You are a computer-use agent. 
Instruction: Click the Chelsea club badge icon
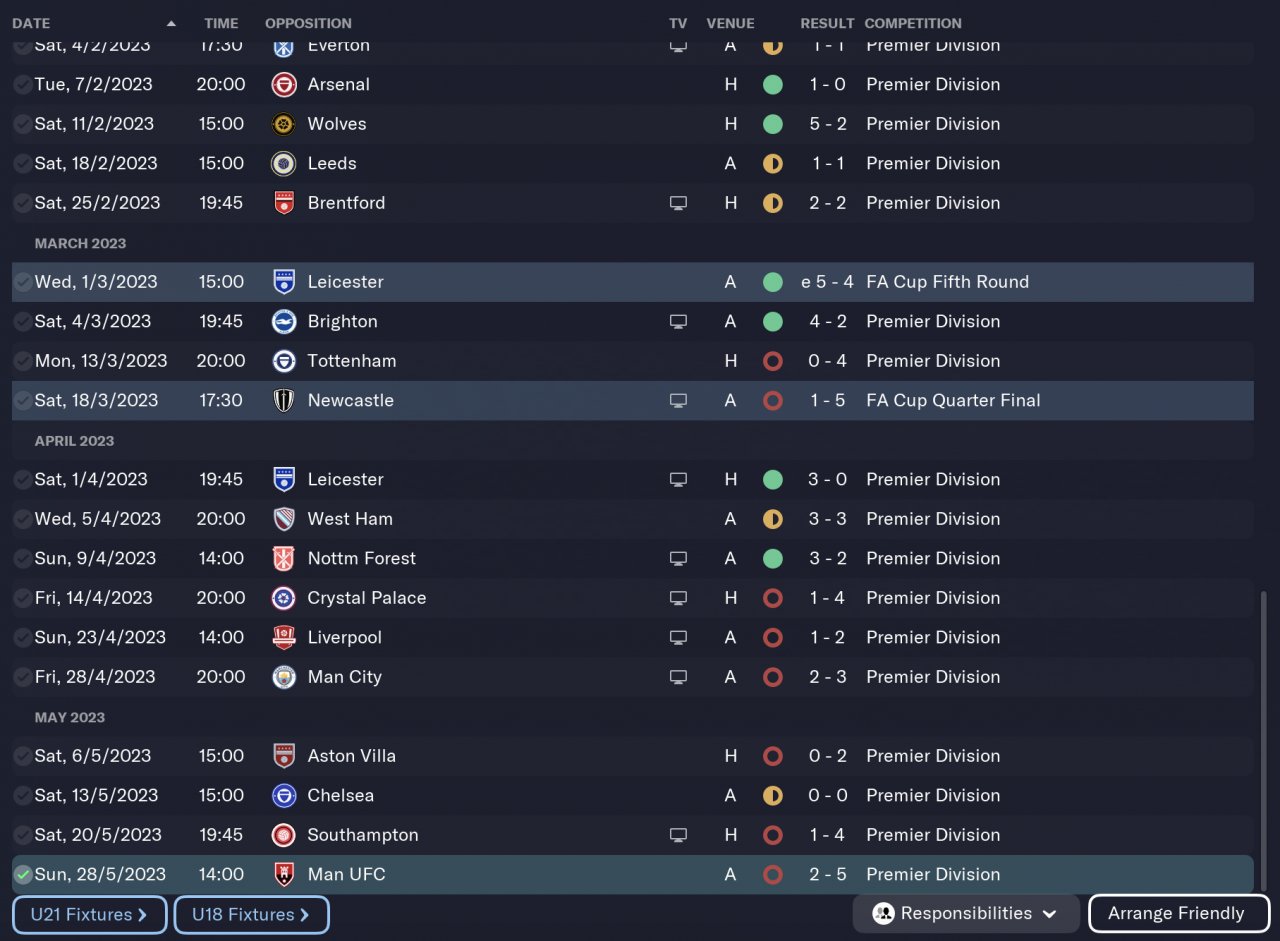click(x=284, y=795)
